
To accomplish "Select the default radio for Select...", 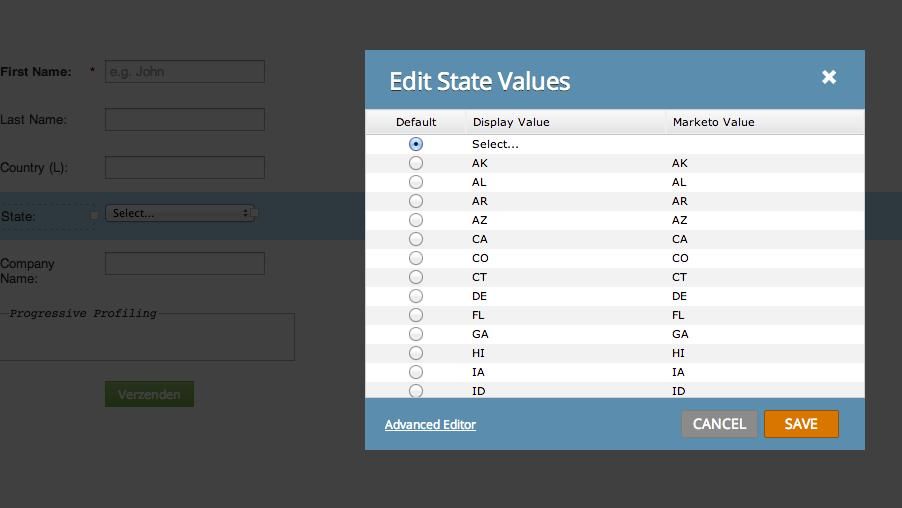I will pos(416,144).
